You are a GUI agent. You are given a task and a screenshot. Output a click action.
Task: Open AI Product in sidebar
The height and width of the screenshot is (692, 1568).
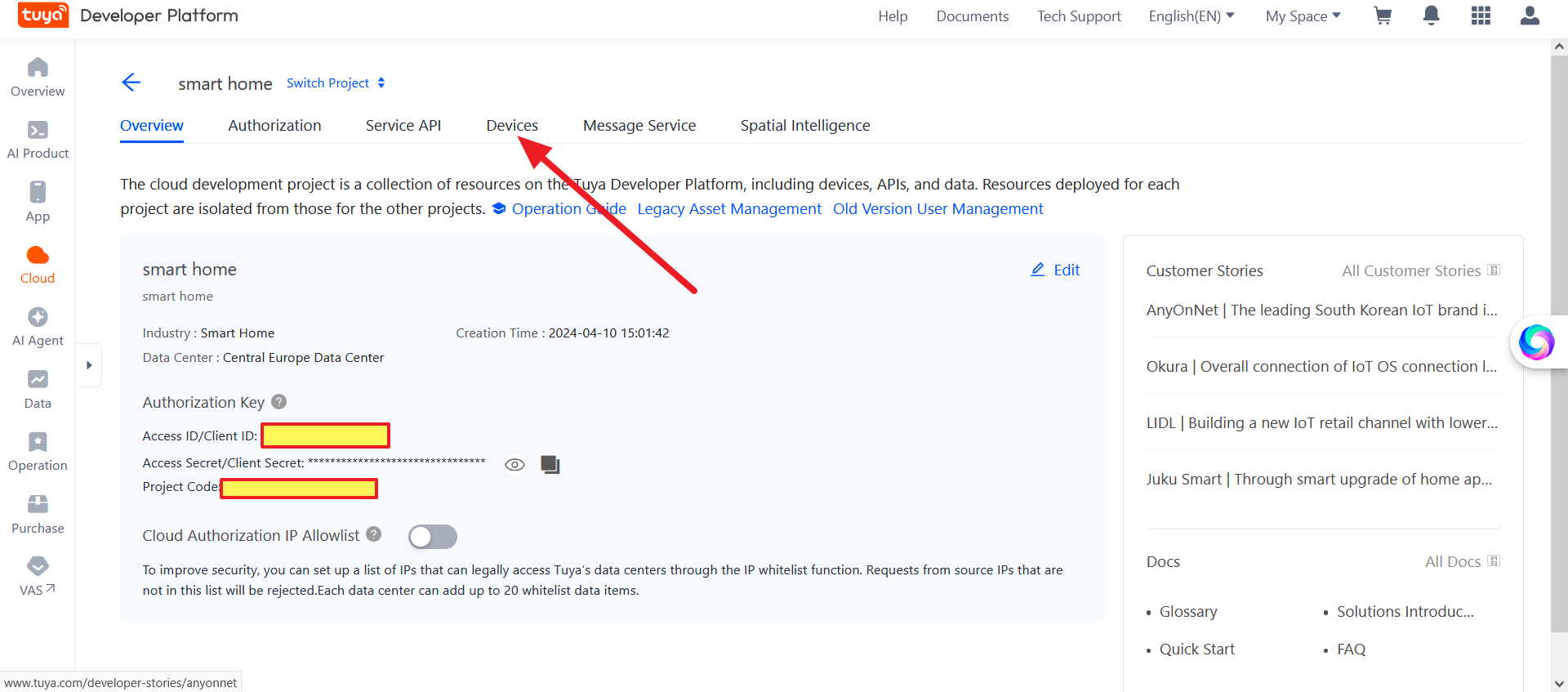coord(38,140)
